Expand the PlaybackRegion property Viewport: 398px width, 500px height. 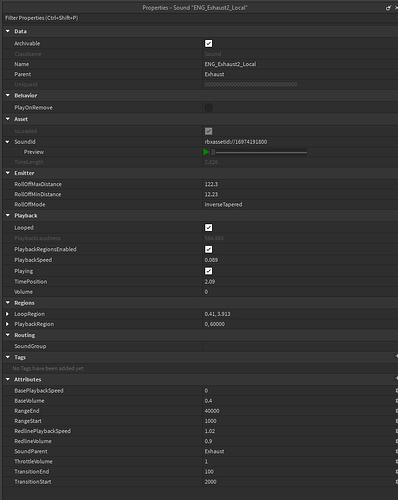click(x=7, y=324)
